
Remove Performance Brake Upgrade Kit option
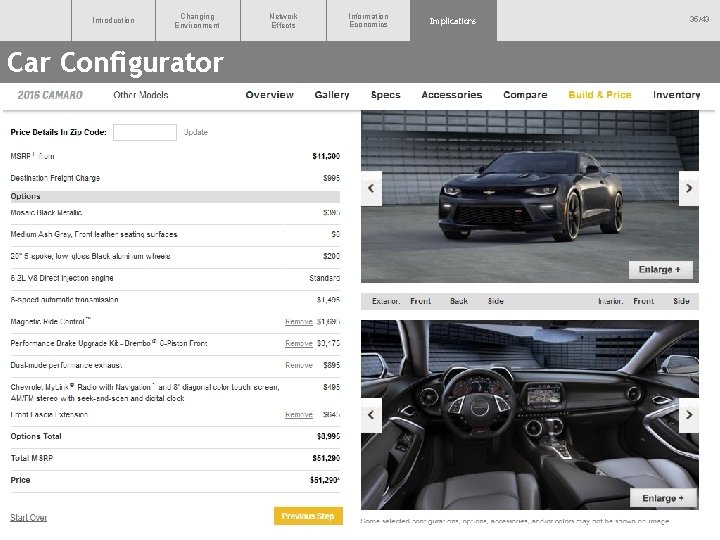pyautogui.click(x=299, y=343)
